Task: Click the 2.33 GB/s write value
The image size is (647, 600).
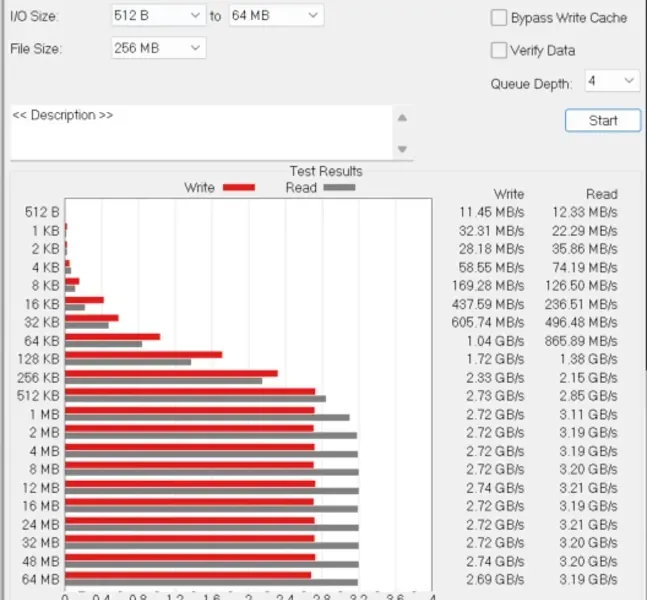Action: pos(495,378)
